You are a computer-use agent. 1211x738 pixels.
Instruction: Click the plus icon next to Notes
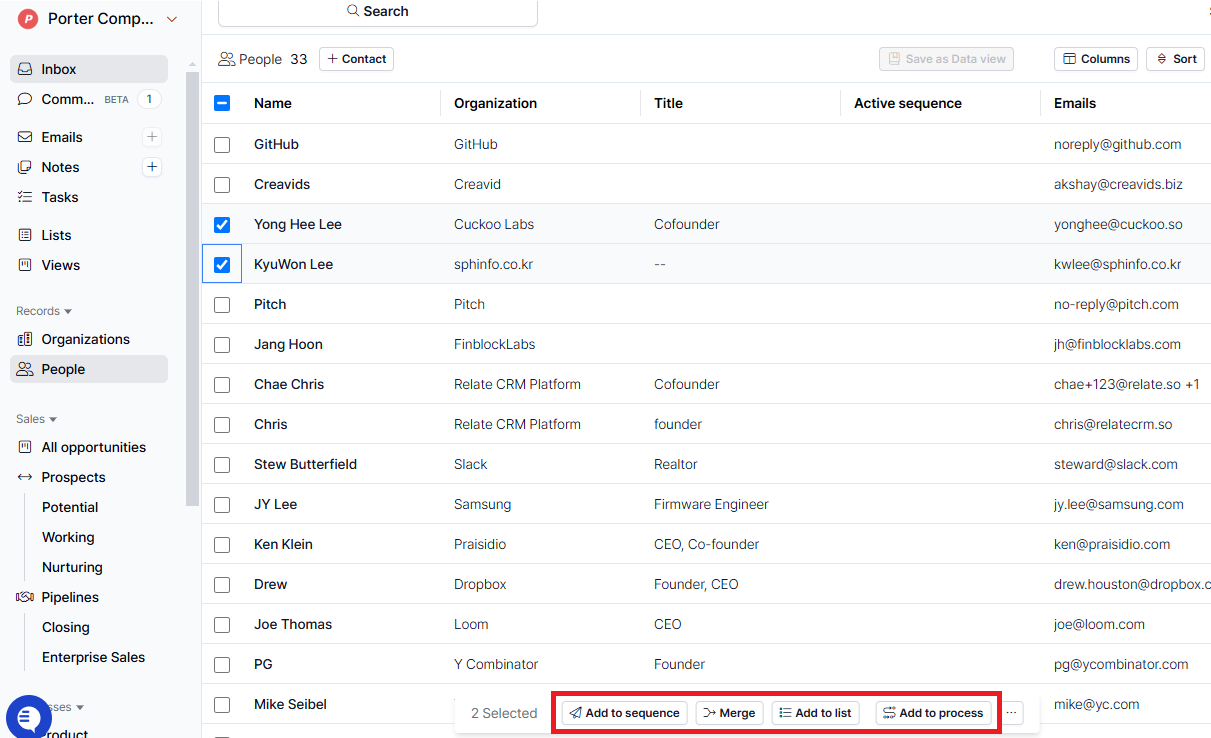click(151, 166)
